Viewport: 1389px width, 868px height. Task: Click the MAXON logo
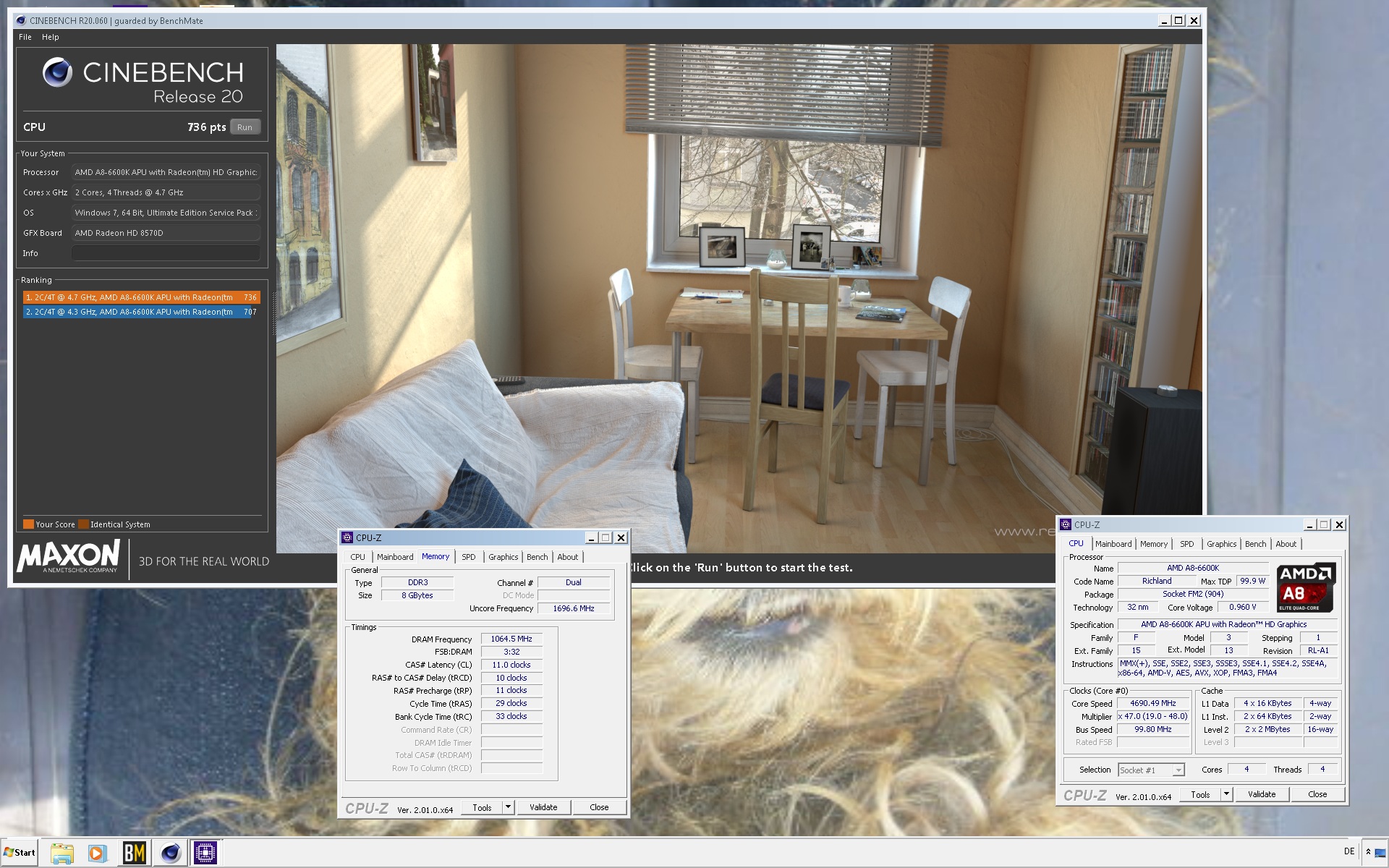pyautogui.click(x=69, y=557)
